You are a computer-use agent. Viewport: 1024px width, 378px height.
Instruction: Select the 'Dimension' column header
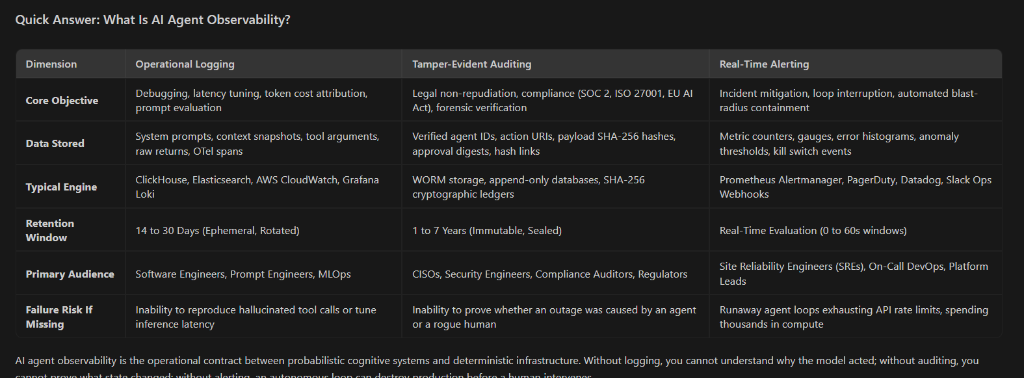coord(71,64)
